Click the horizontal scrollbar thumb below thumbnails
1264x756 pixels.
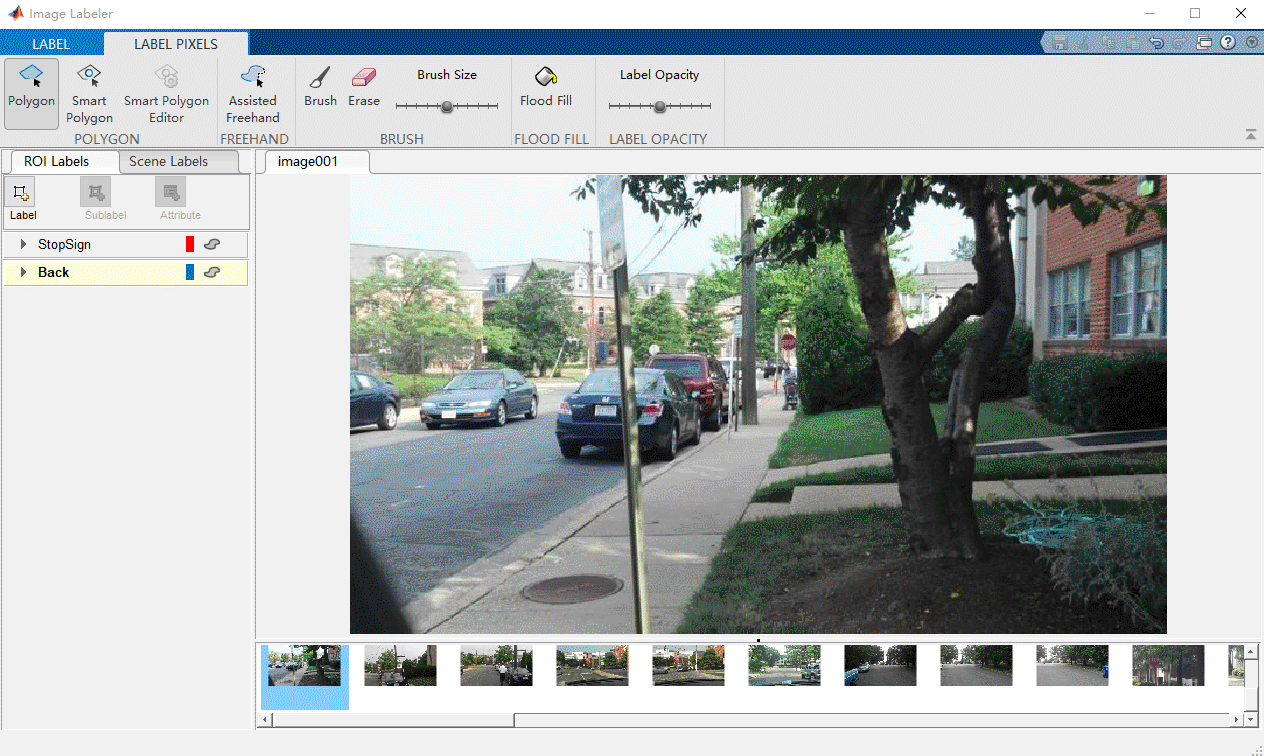pos(394,720)
